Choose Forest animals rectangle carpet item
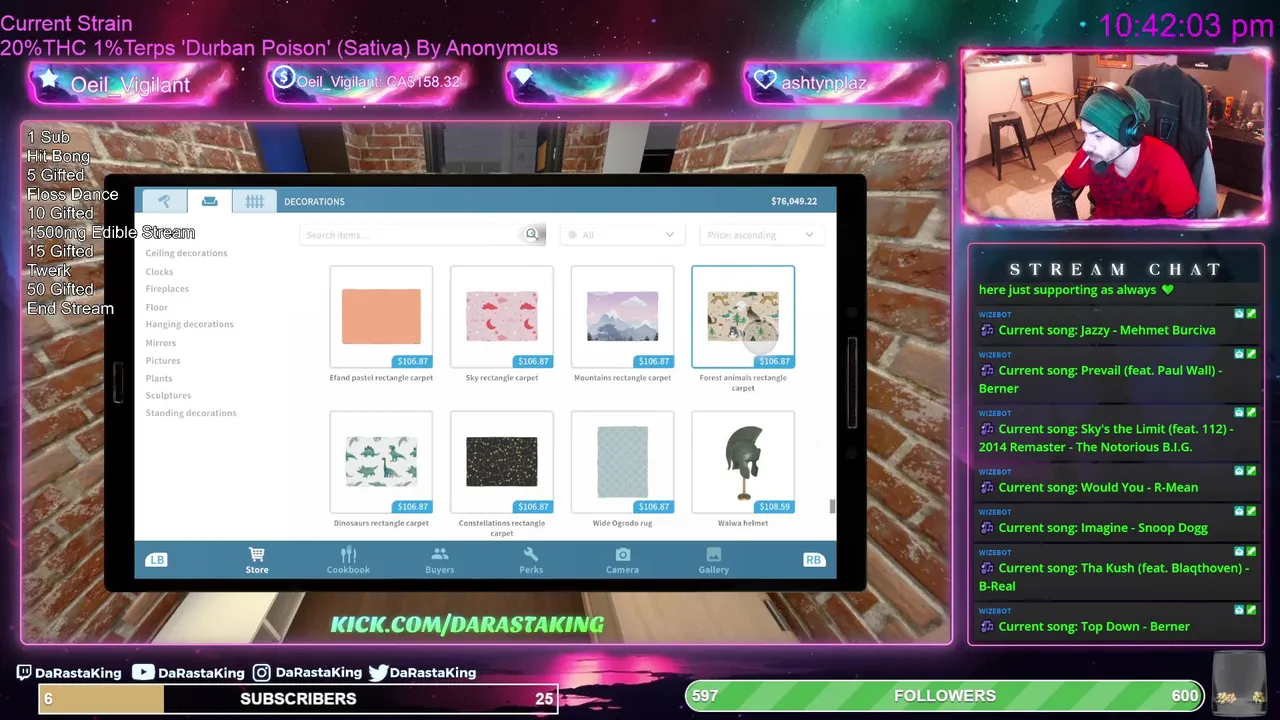Image resolution: width=1280 pixels, height=720 pixels. tap(743, 317)
